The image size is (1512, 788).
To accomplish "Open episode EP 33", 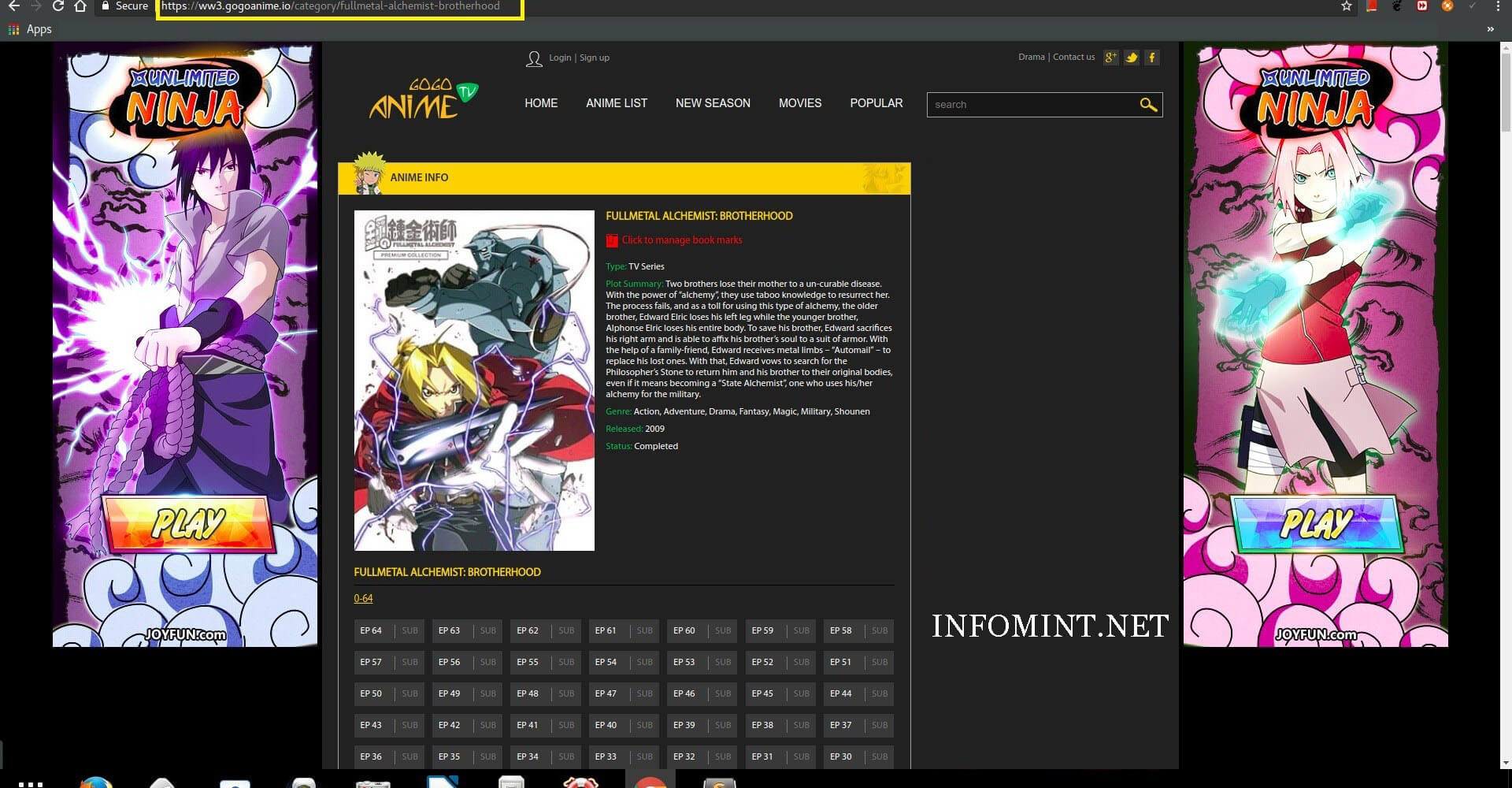I will [624, 756].
